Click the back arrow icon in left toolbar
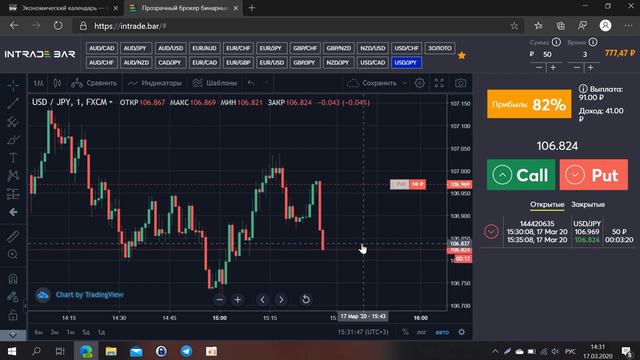The height and width of the screenshot is (360, 640). click(x=13, y=212)
